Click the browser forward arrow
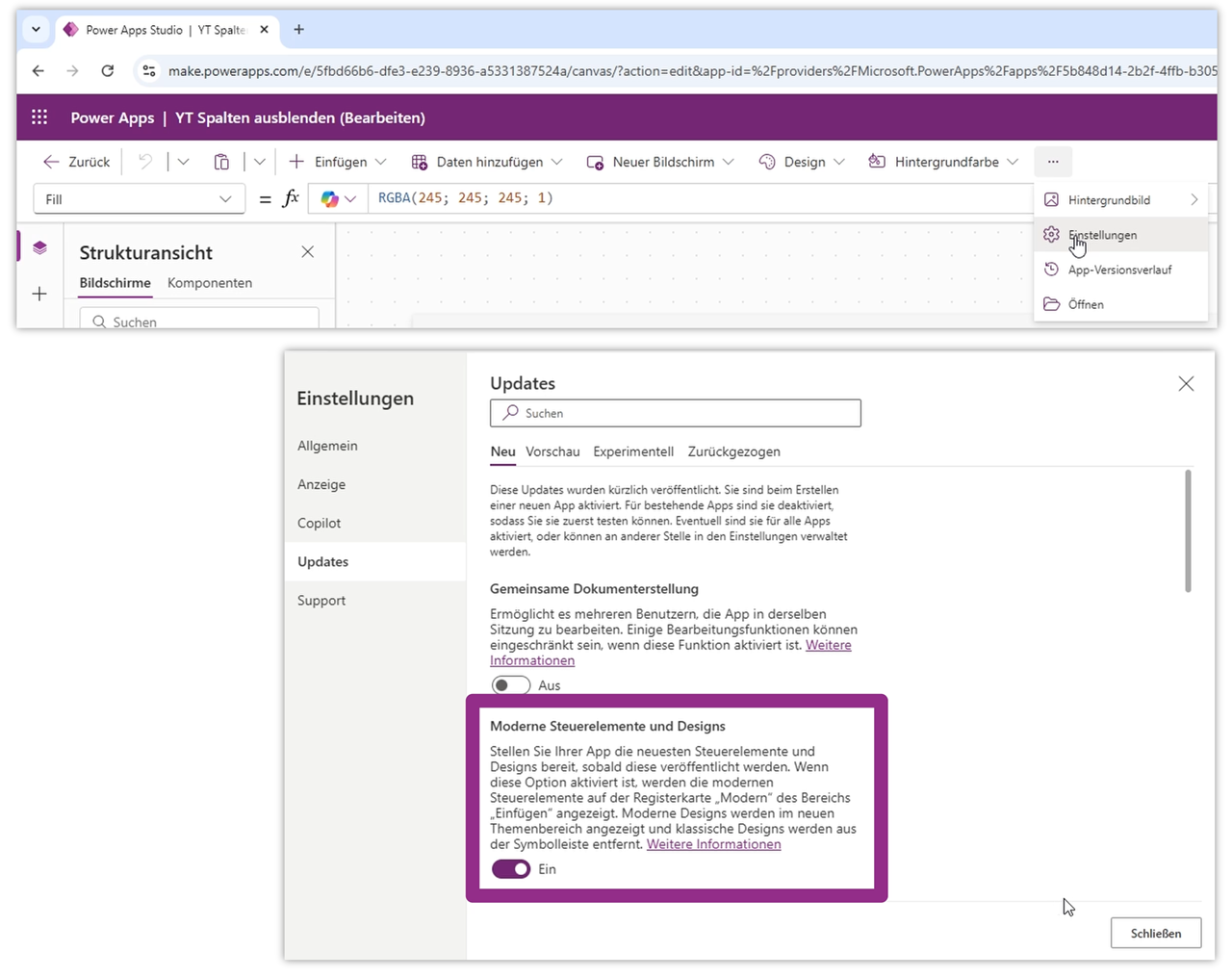Image resolution: width=1232 pixels, height=978 pixels. coord(73,70)
